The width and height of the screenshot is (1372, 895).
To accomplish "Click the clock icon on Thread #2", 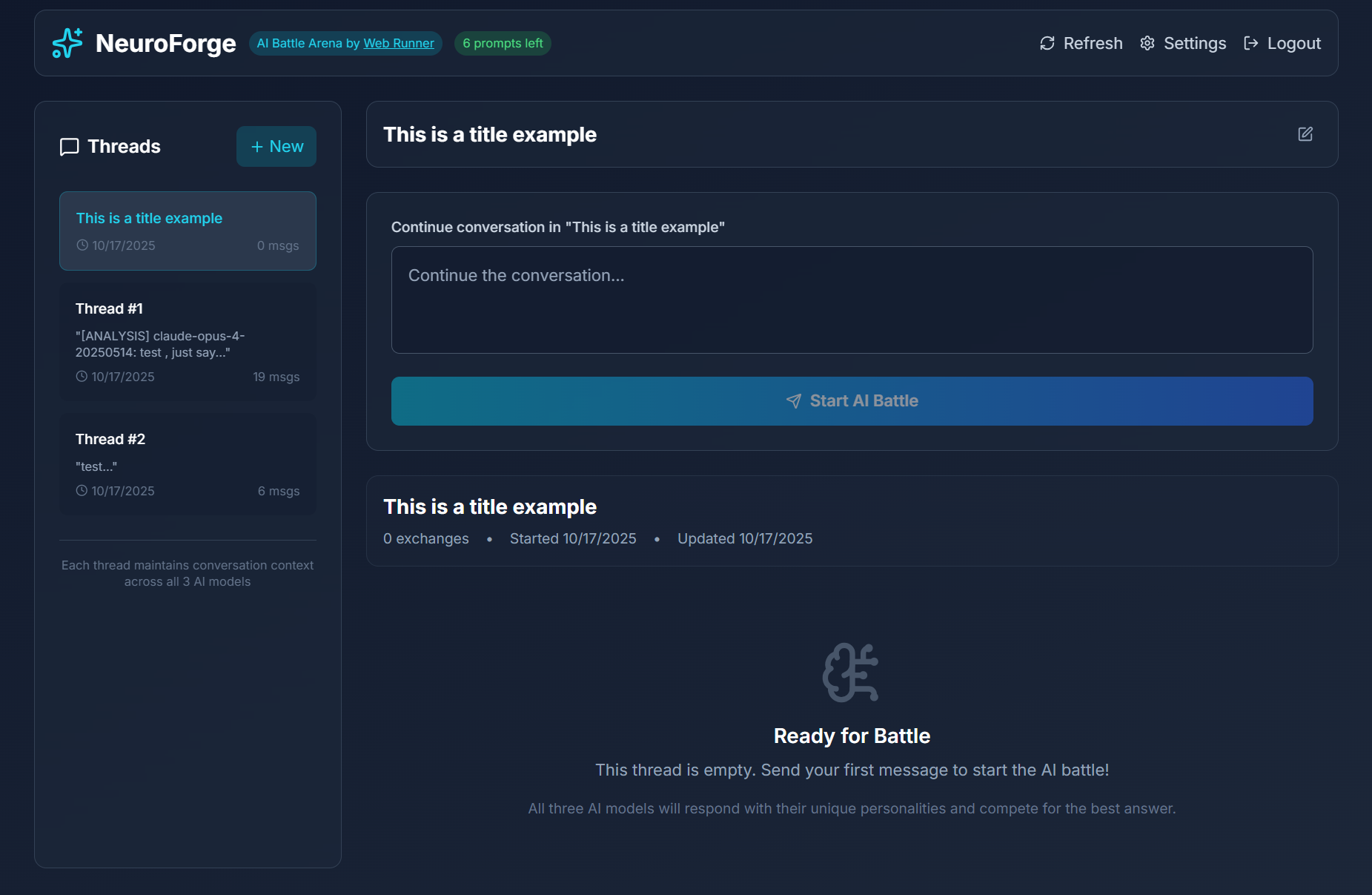I will click(82, 490).
